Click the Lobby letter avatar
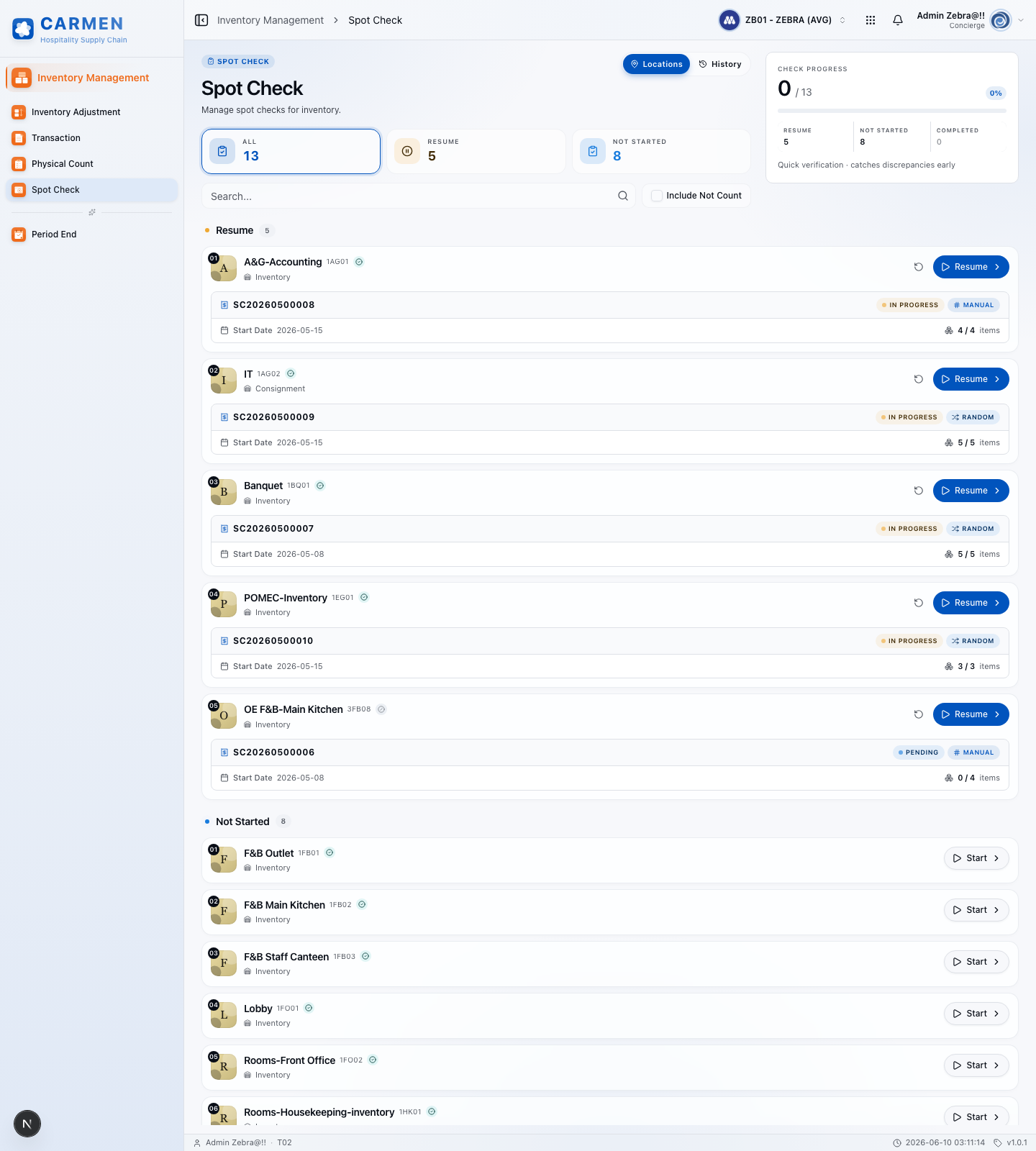This screenshot has height=1151, width=1036. (224, 1015)
